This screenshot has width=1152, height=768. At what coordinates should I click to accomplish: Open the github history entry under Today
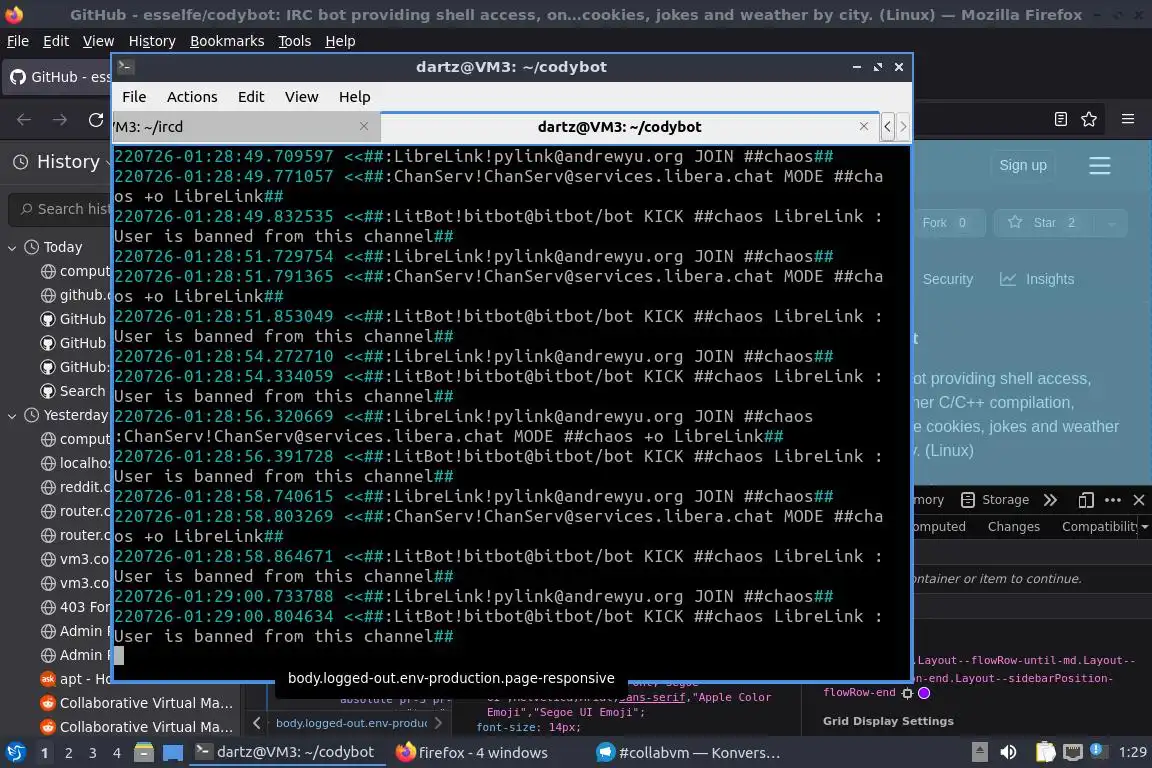tap(76, 295)
